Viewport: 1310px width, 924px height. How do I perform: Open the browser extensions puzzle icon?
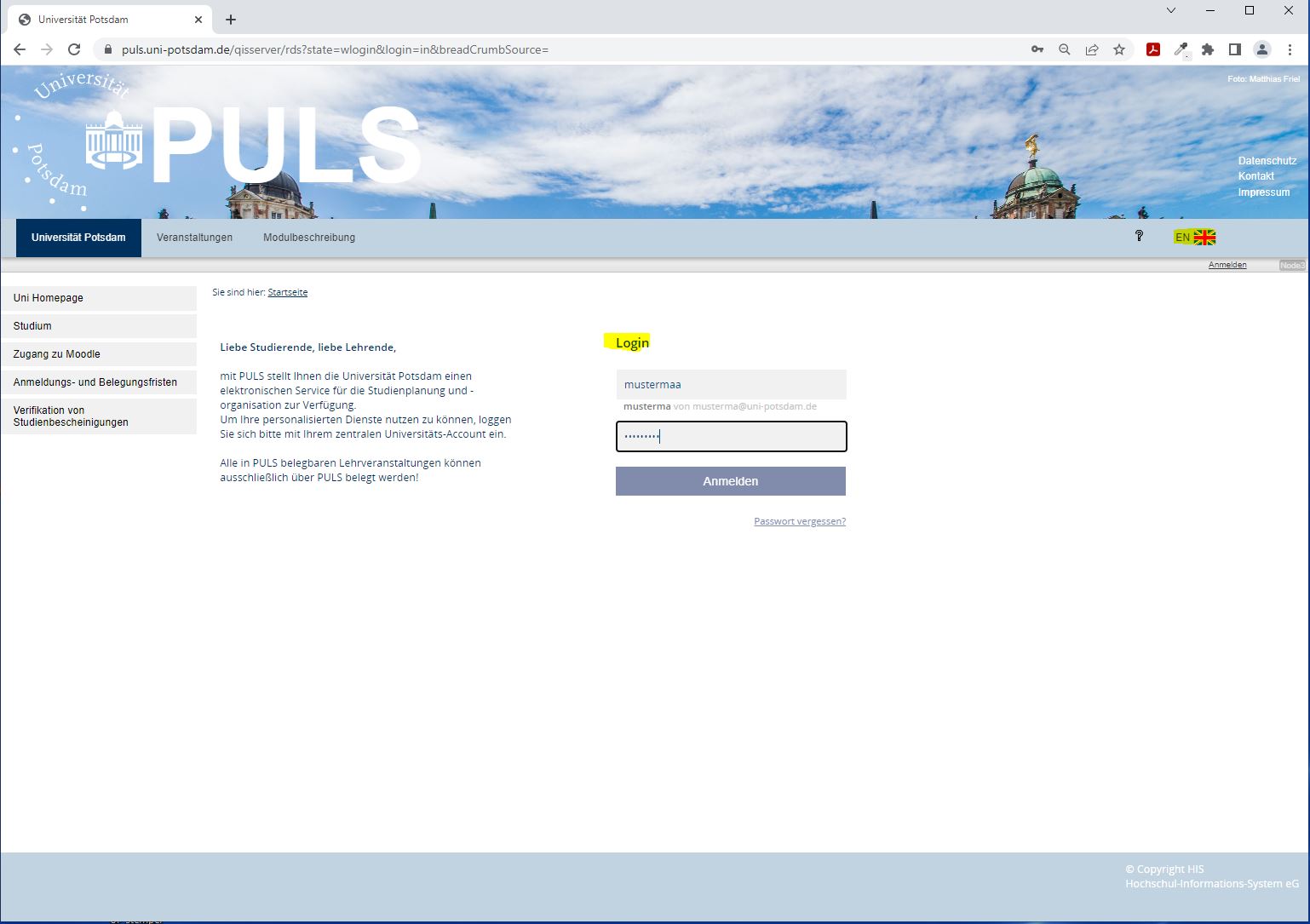click(x=1207, y=49)
